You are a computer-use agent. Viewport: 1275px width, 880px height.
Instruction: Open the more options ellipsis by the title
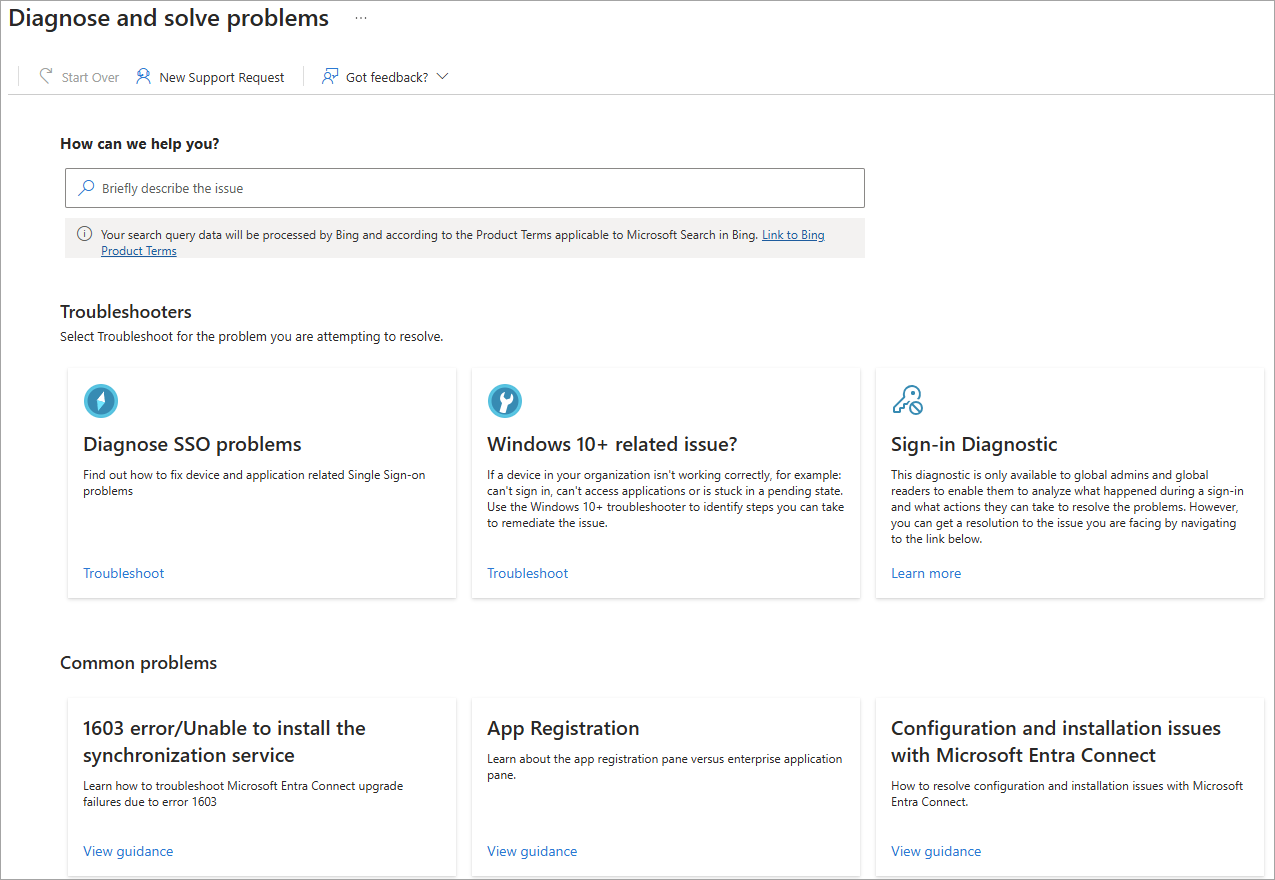(361, 18)
